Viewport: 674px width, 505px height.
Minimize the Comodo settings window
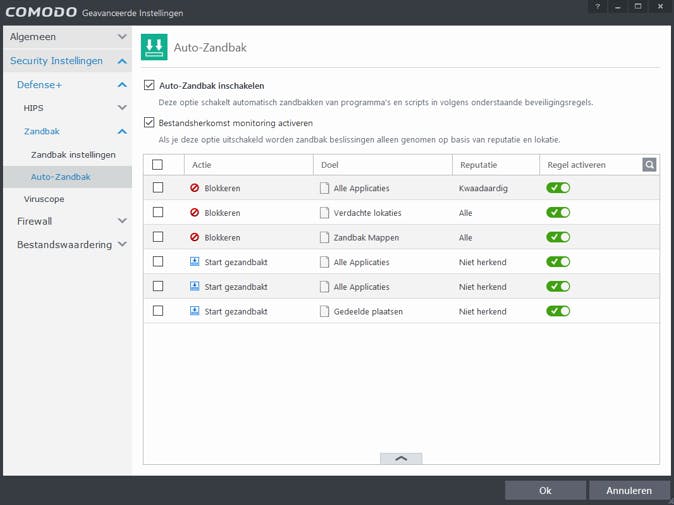pos(618,6)
